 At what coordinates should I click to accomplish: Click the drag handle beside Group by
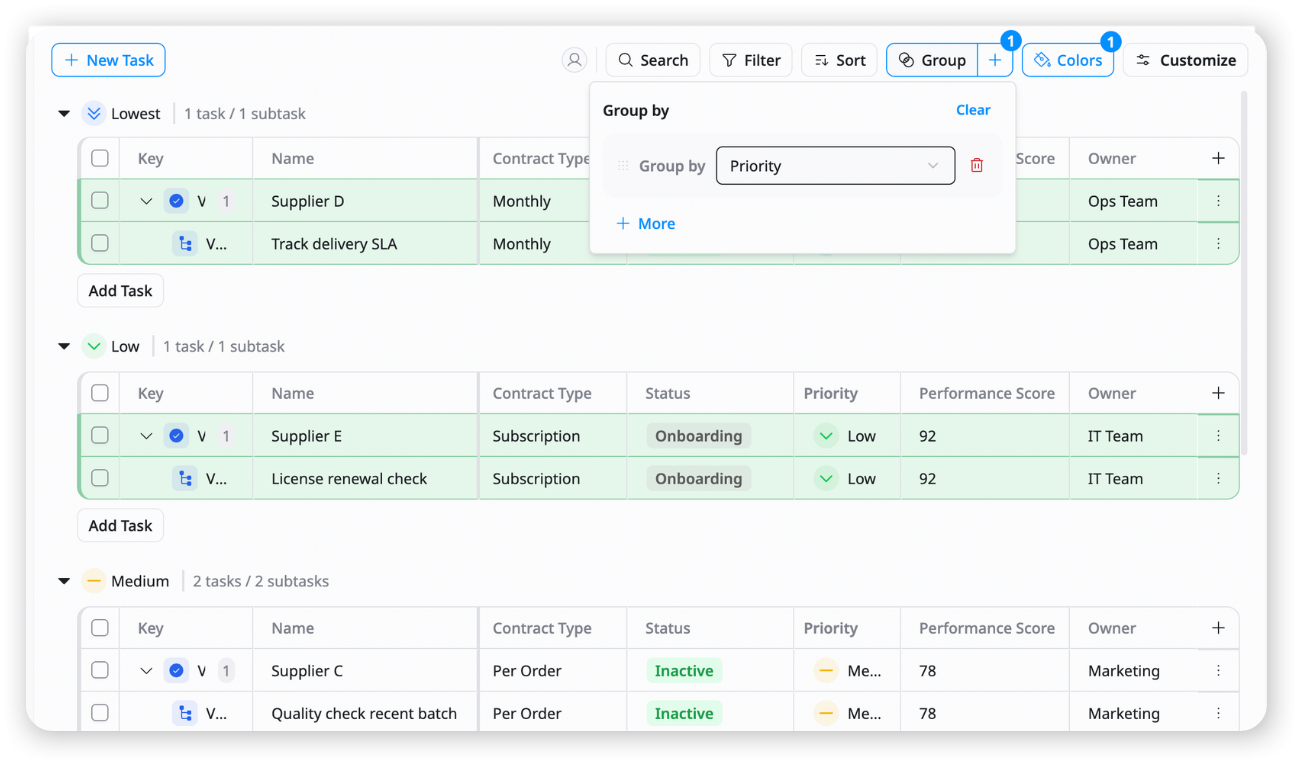point(623,166)
